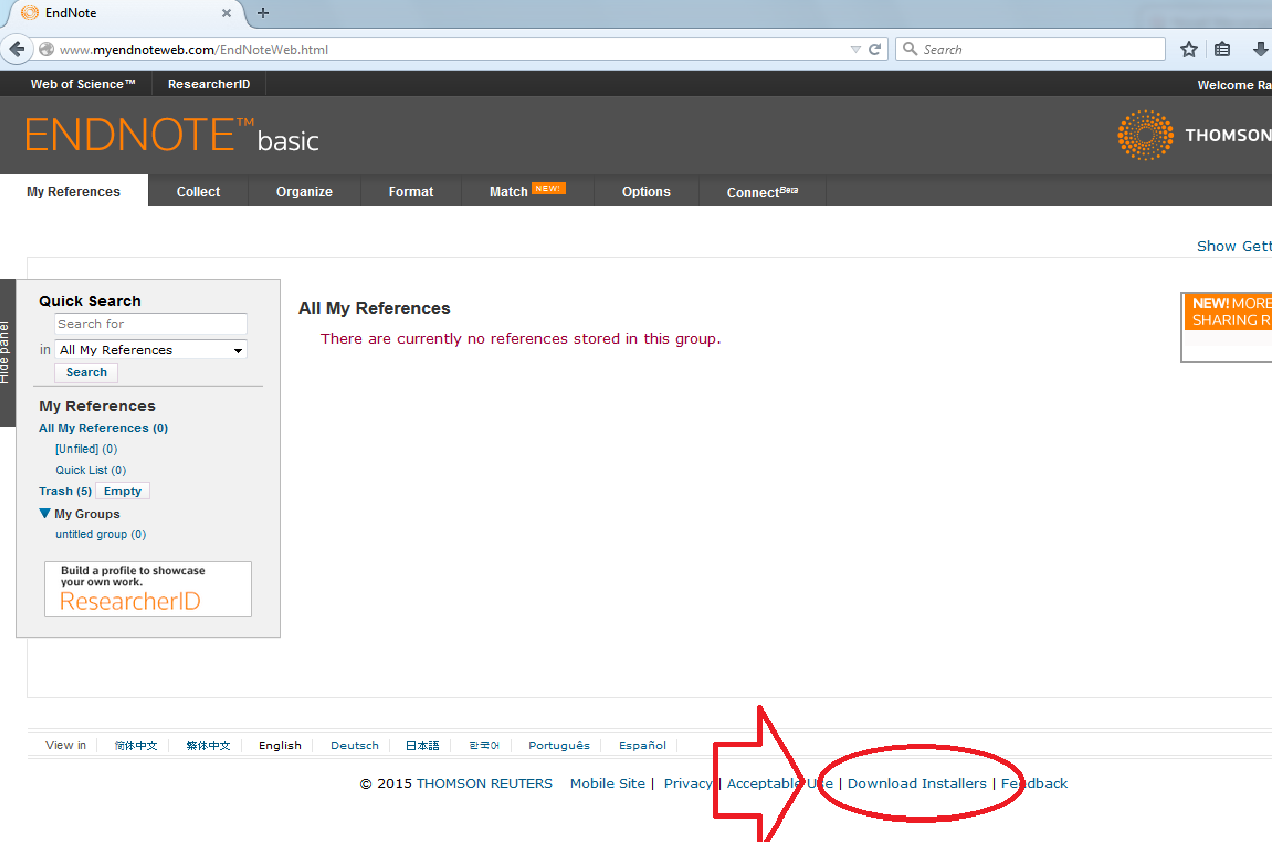1272x842 pixels.
Task: Open the Trash (5) folder
Action: pyautogui.click(x=65, y=491)
